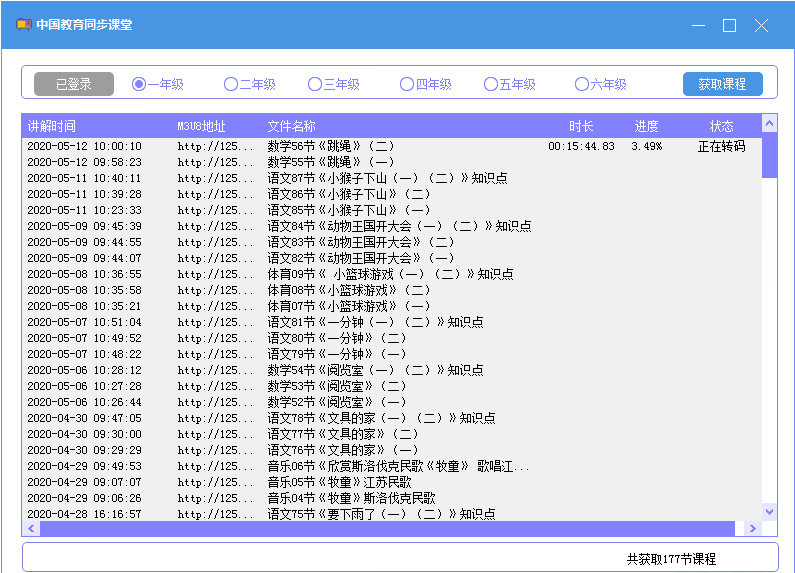Minimize the 中国教育同步课堂 window
Image resolution: width=795 pixels, height=573 pixels.
pos(698,25)
